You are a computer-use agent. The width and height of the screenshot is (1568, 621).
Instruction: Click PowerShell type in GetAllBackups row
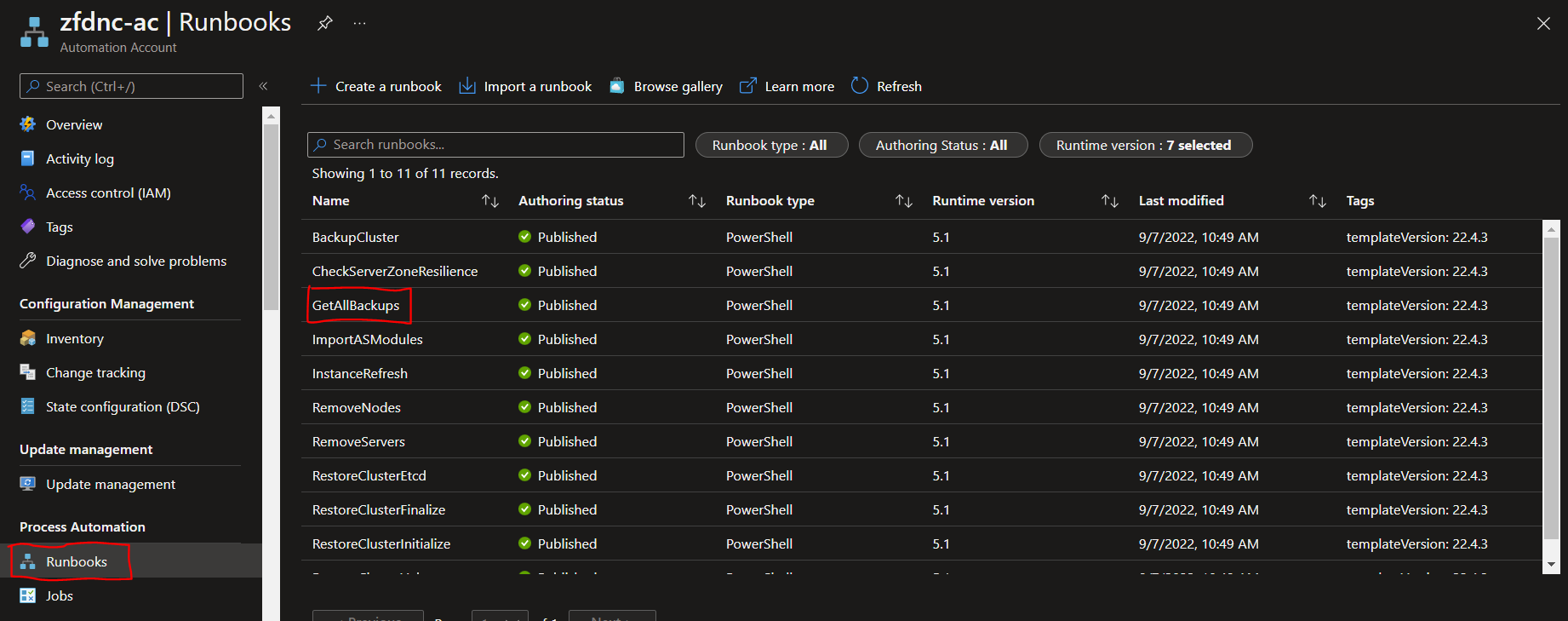[759, 305]
